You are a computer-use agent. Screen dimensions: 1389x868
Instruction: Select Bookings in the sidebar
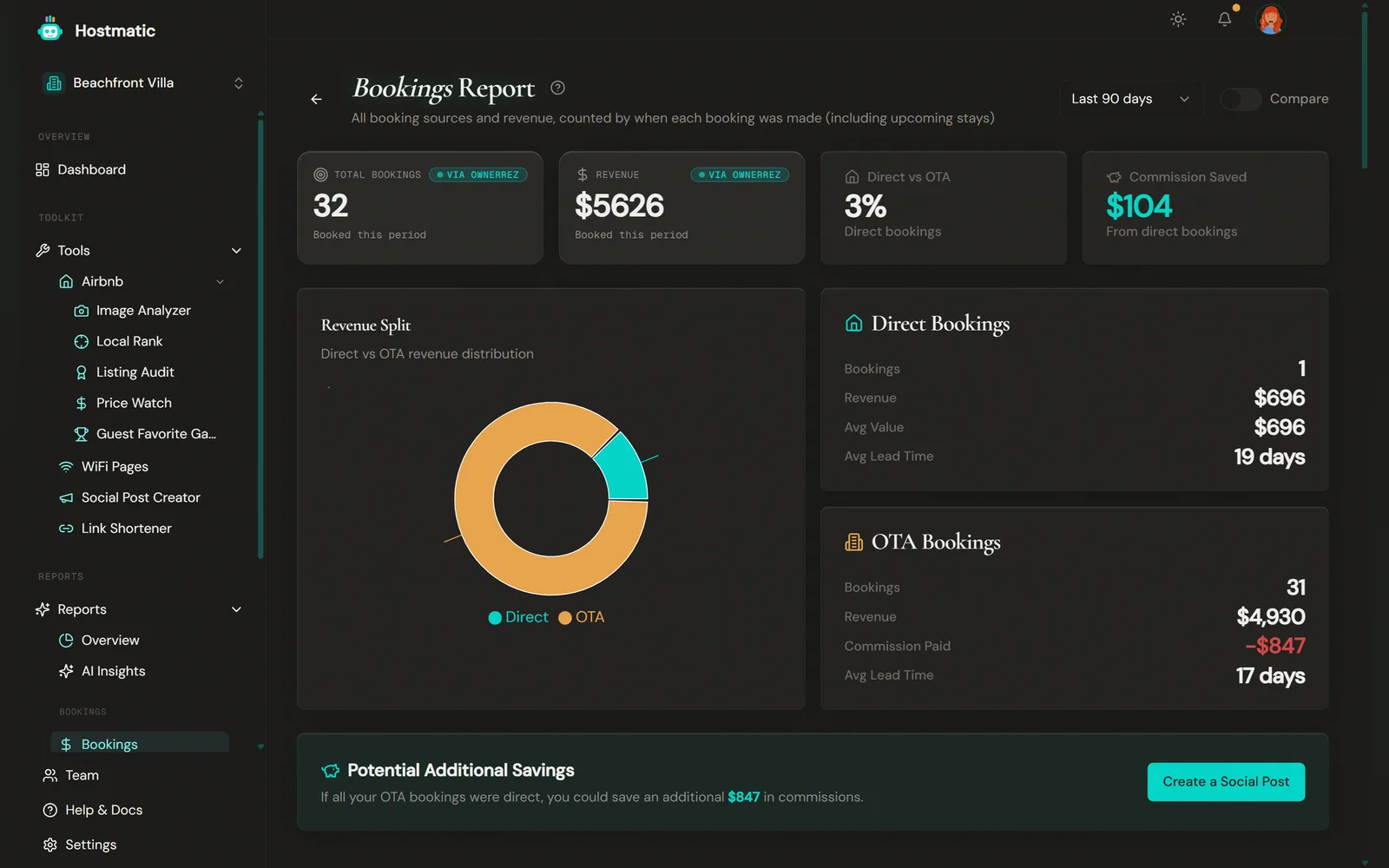[140, 744]
